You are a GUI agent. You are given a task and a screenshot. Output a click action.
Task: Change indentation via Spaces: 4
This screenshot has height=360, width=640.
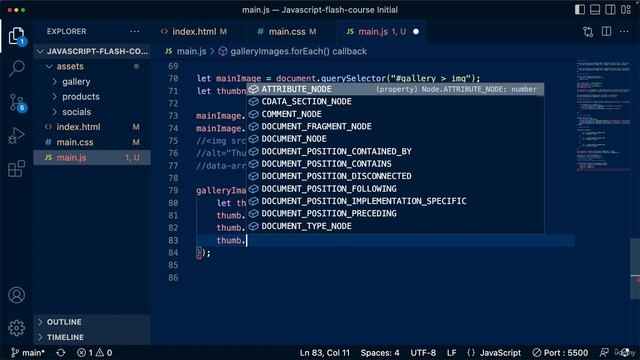380,353
